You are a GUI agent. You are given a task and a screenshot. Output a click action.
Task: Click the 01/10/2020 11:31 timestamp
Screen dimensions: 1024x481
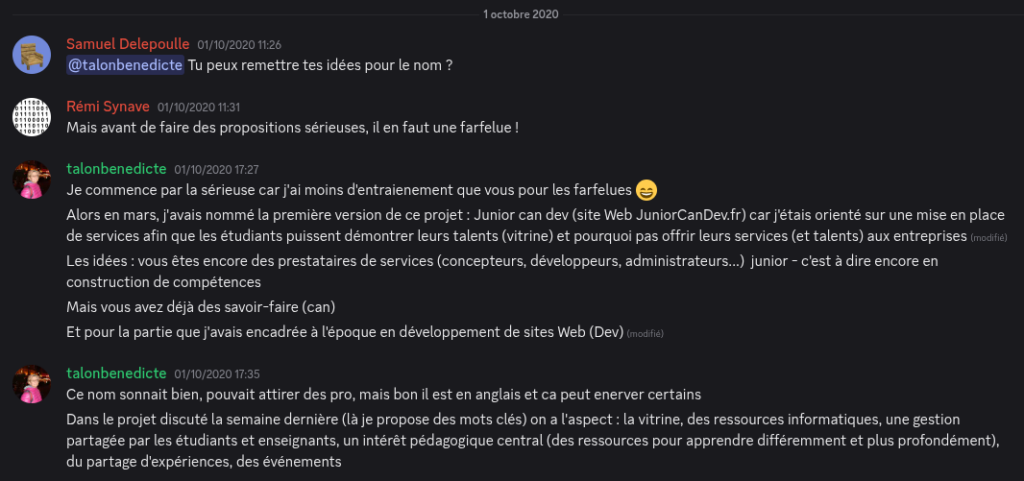[x=198, y=107]
